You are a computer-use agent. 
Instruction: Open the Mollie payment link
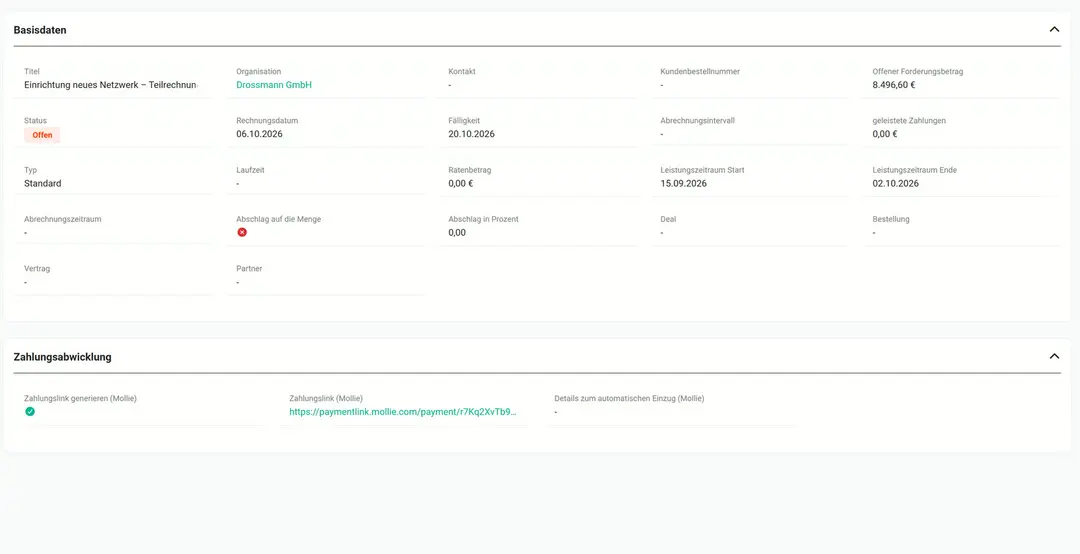click(x=402, y=412)
